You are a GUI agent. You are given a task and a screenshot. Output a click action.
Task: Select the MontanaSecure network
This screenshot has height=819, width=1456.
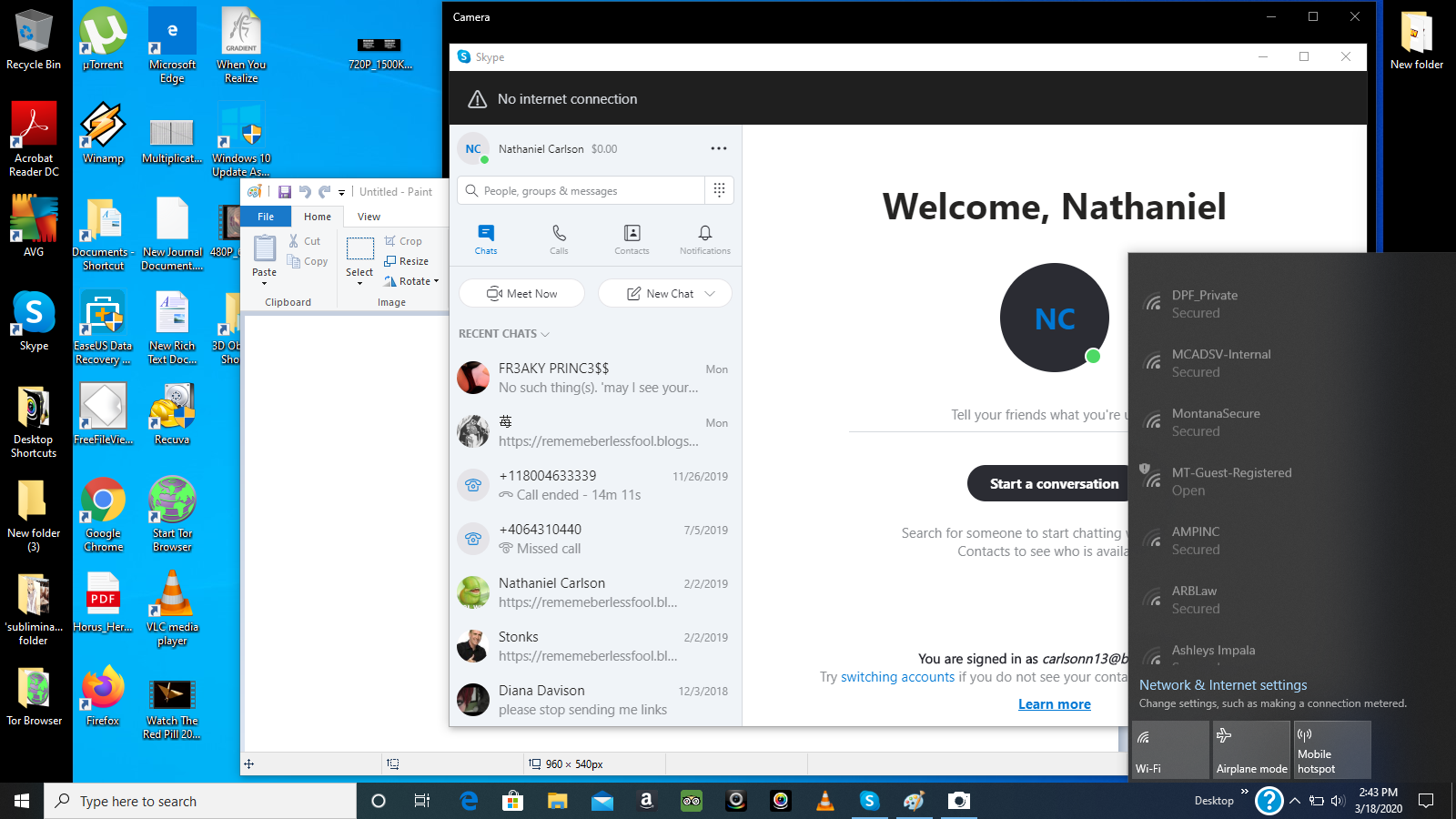1292,422
